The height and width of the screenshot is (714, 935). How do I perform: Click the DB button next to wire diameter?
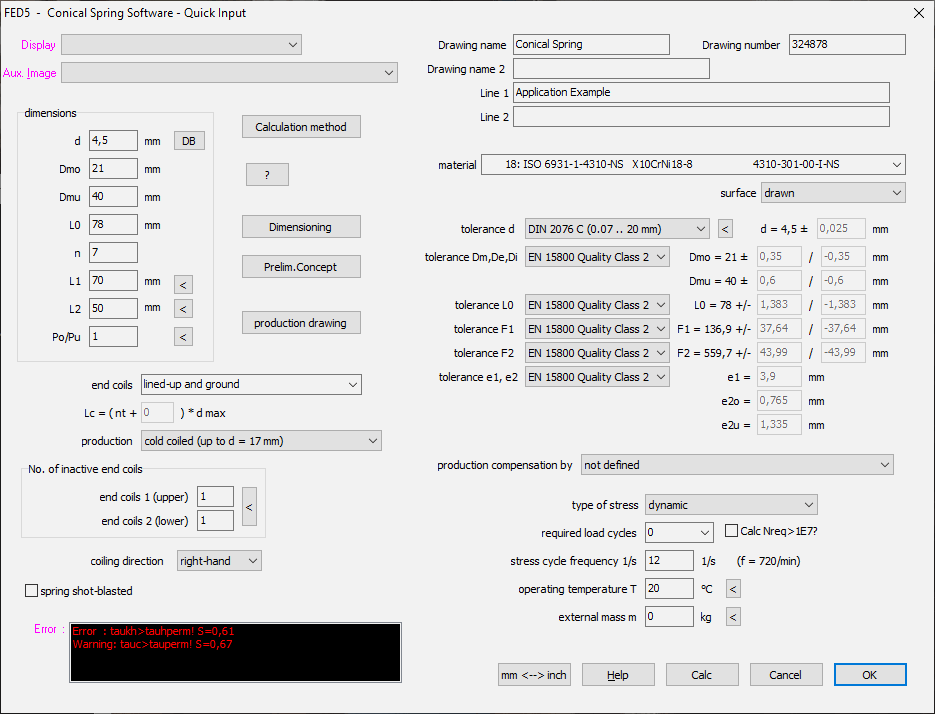[188, 141]
